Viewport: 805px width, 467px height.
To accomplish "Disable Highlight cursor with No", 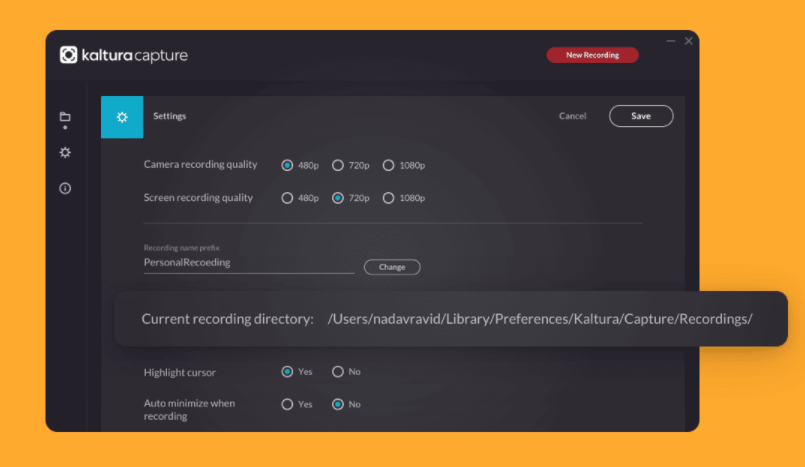I will tap(338, 372).
